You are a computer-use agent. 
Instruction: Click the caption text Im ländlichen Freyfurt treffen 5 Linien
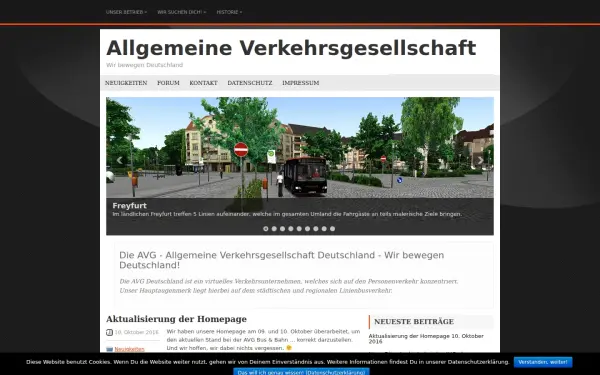287,214
